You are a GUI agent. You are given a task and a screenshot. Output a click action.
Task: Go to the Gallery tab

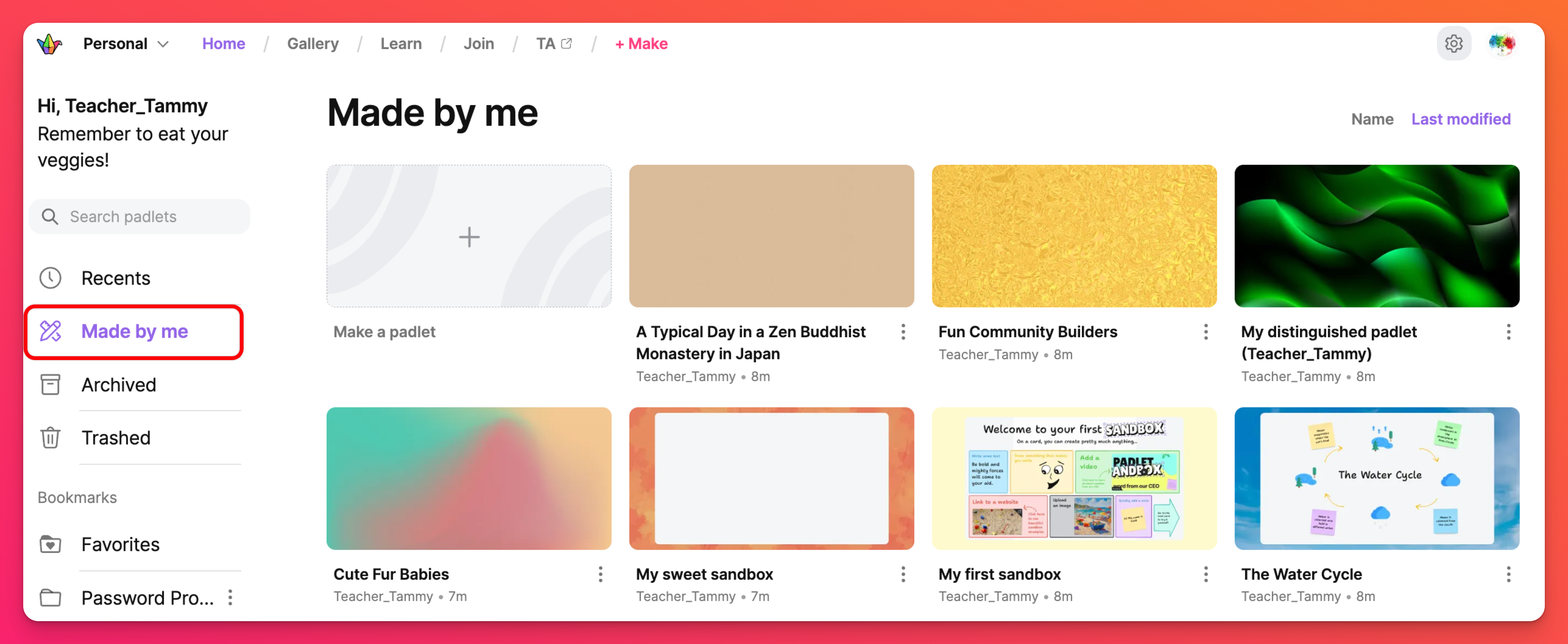(x=312, y=44)
